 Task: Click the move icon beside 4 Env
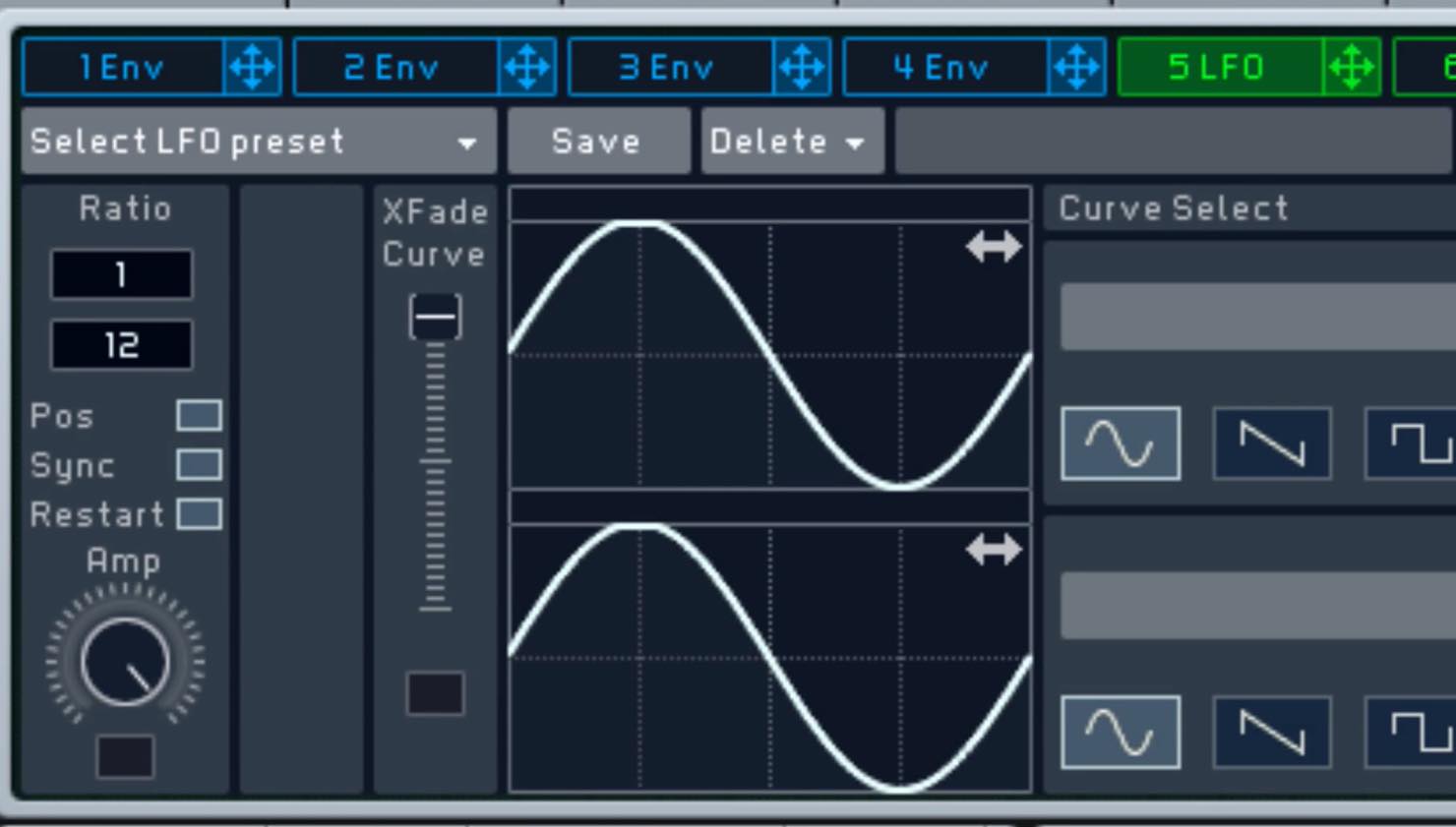1077,68
